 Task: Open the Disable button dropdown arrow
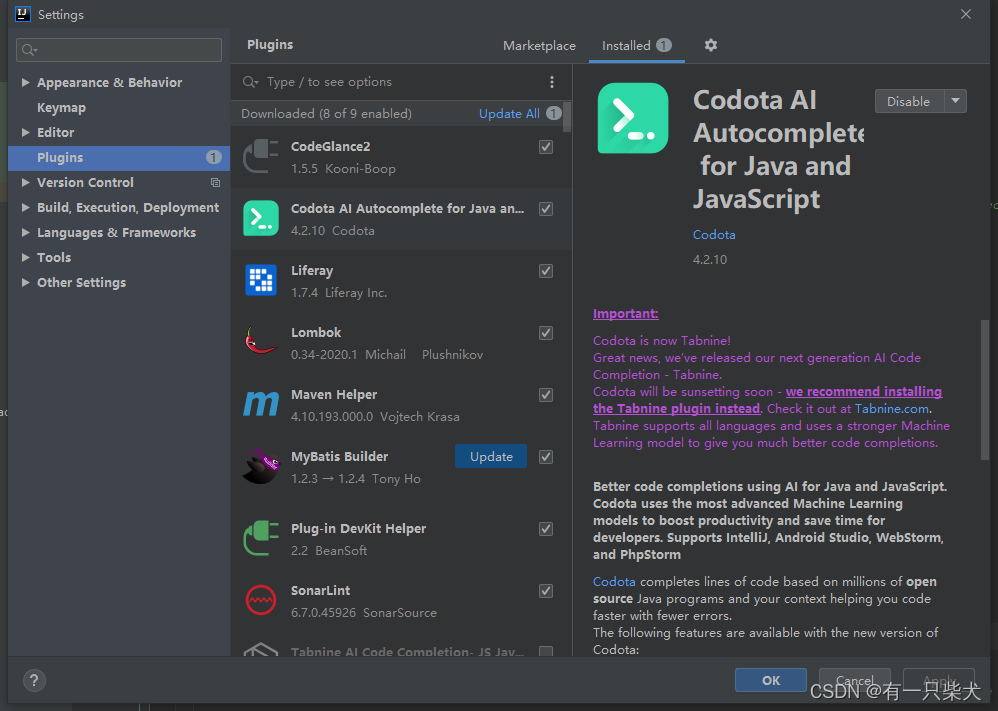[956, 101]
